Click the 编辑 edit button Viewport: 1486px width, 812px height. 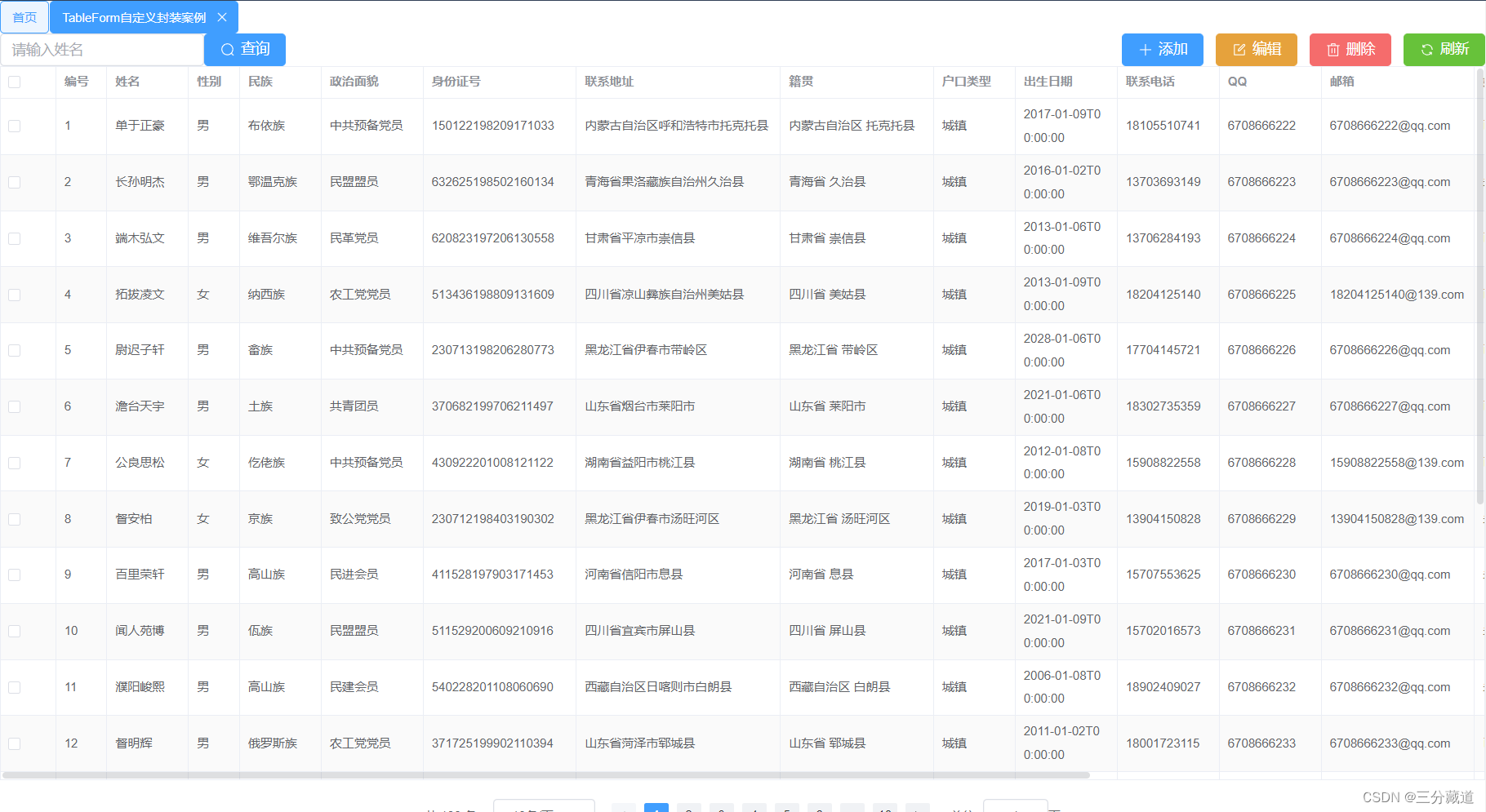(x=1257, y=49)
